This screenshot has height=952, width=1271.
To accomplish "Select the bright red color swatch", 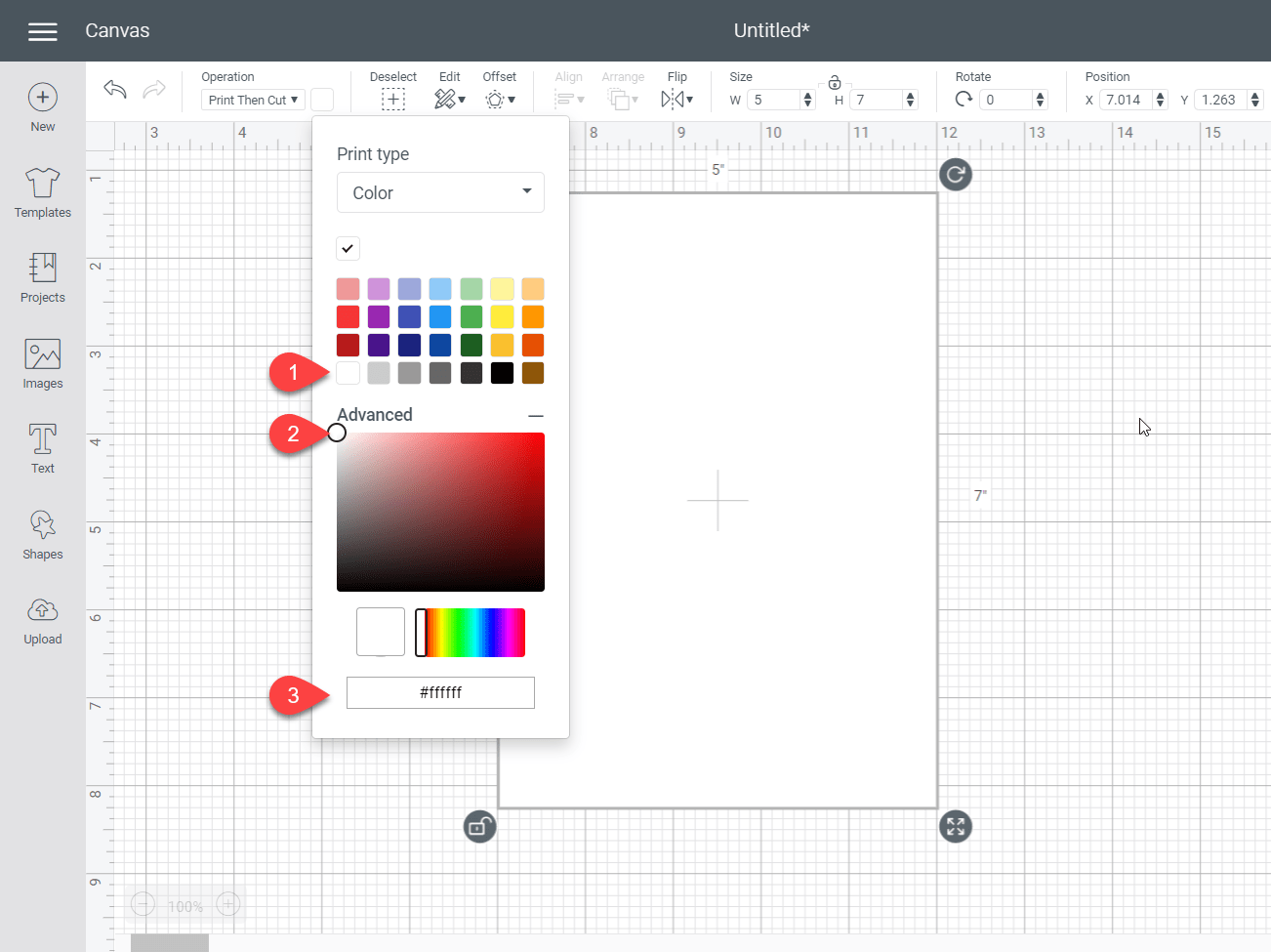I will (348, 316).
